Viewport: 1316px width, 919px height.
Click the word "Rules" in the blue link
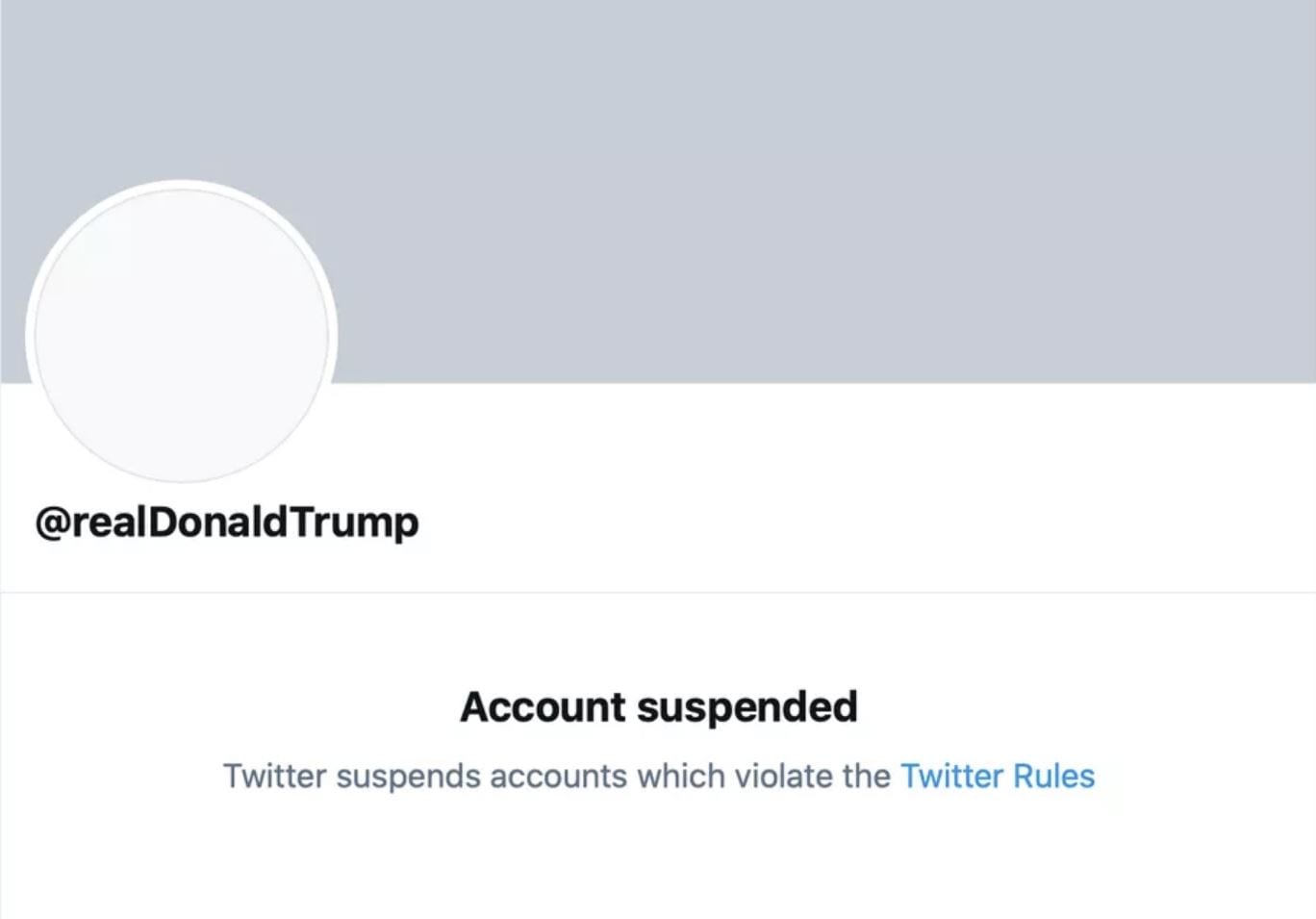[x=1053, y=776]
